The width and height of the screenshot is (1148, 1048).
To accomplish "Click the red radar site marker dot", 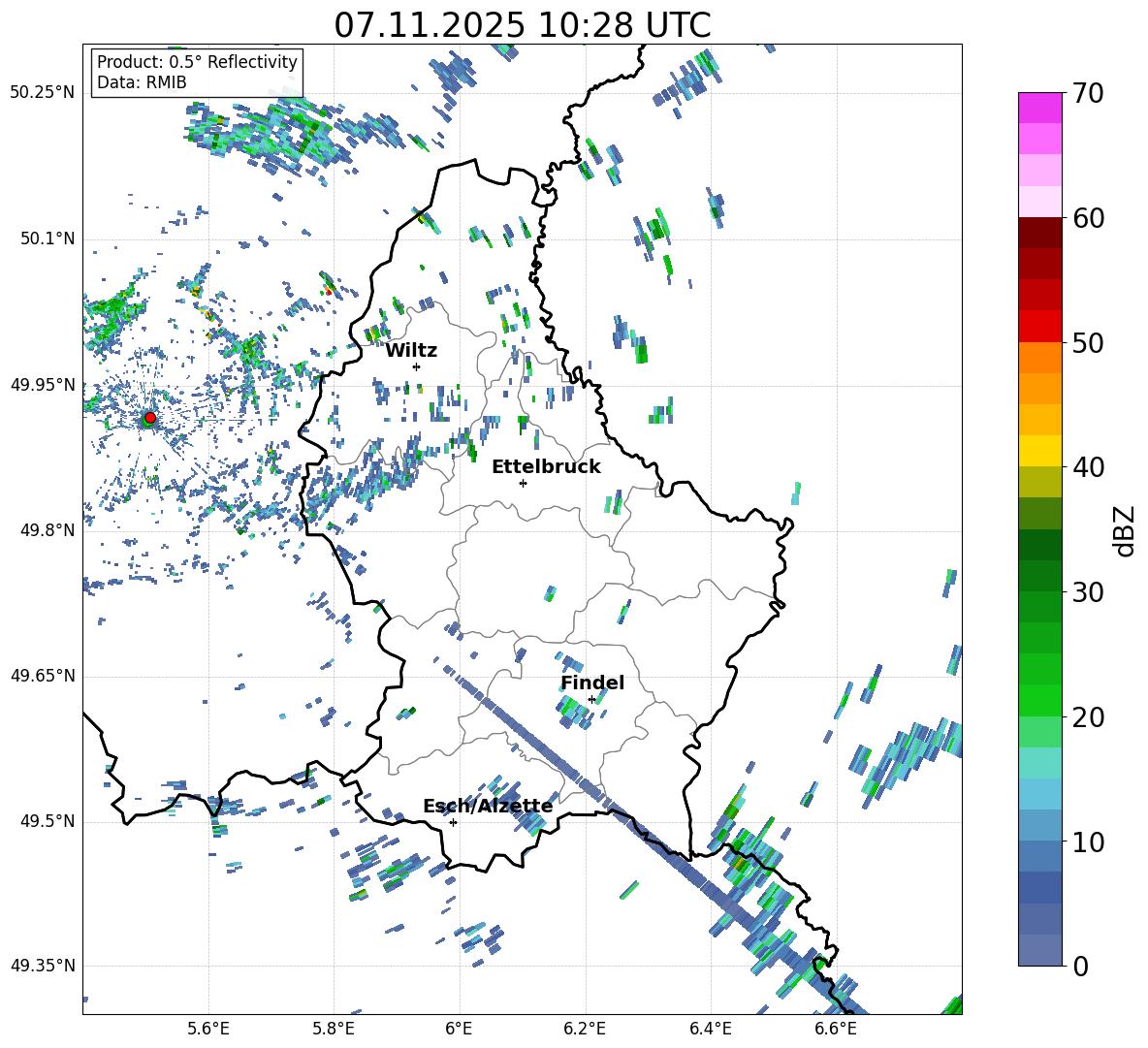I will click(149, 418).
